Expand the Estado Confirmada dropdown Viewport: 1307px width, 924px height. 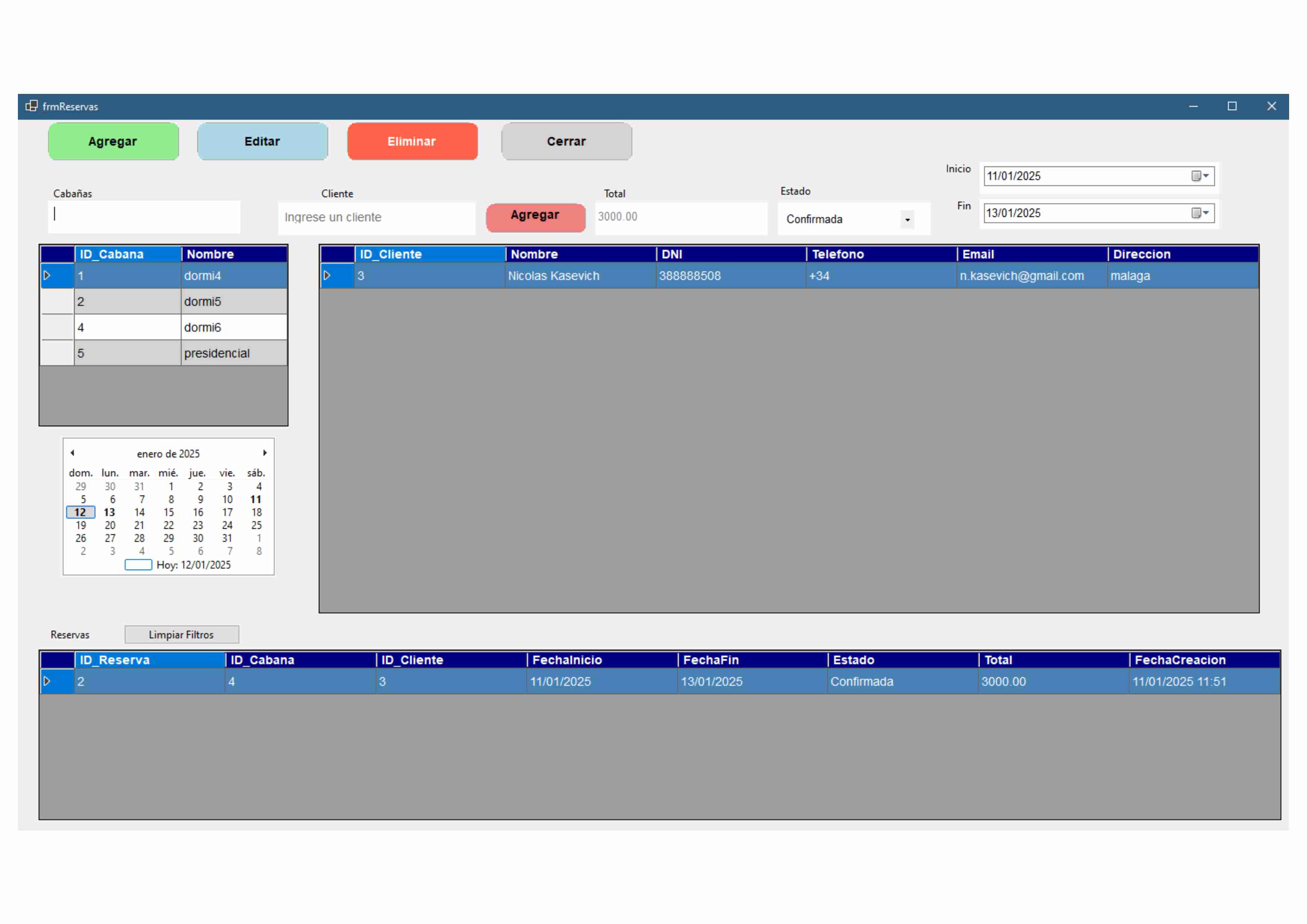click(x=907, y=220)
